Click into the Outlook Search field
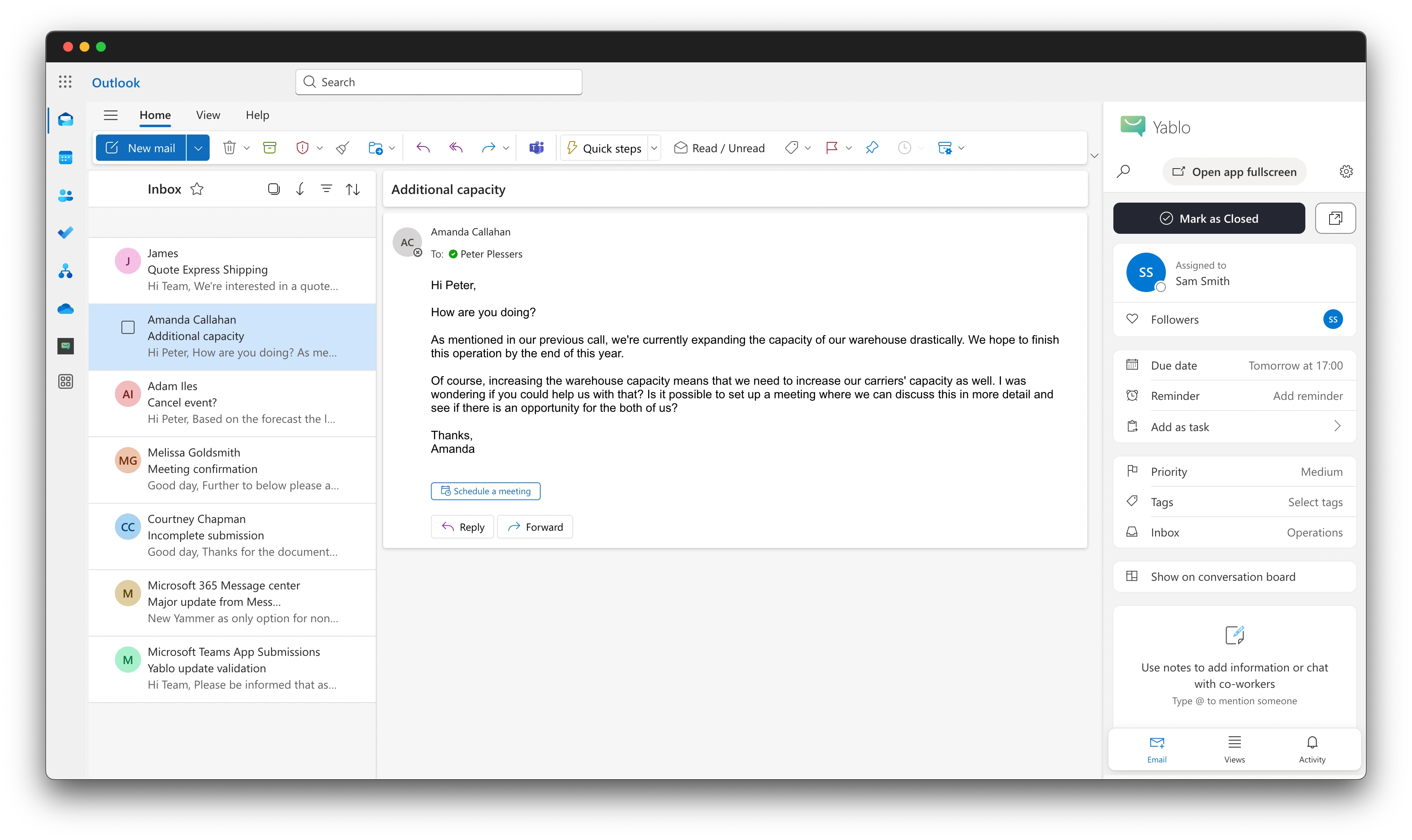The width and height of the screenshot is (1412, 840). 439,82
